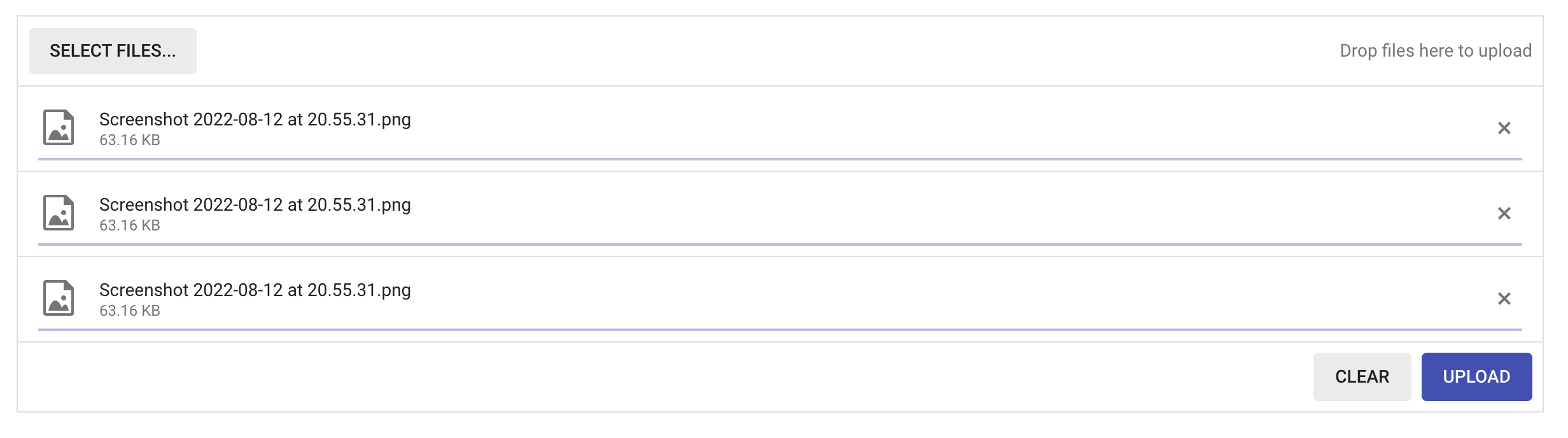Click the 63.16 KB size of the third file
This screenshot has height=438, width=1568.
click(130, 311)
